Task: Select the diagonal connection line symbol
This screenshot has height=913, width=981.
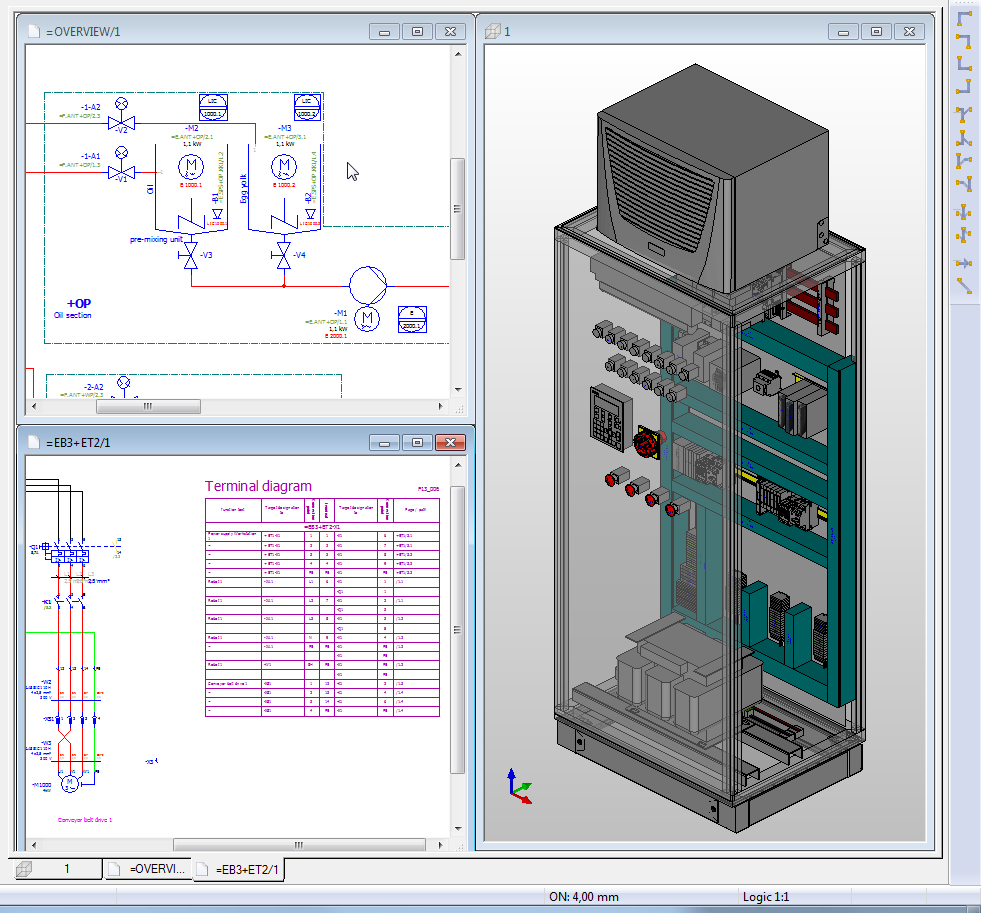Action: (x=963, y=285)
